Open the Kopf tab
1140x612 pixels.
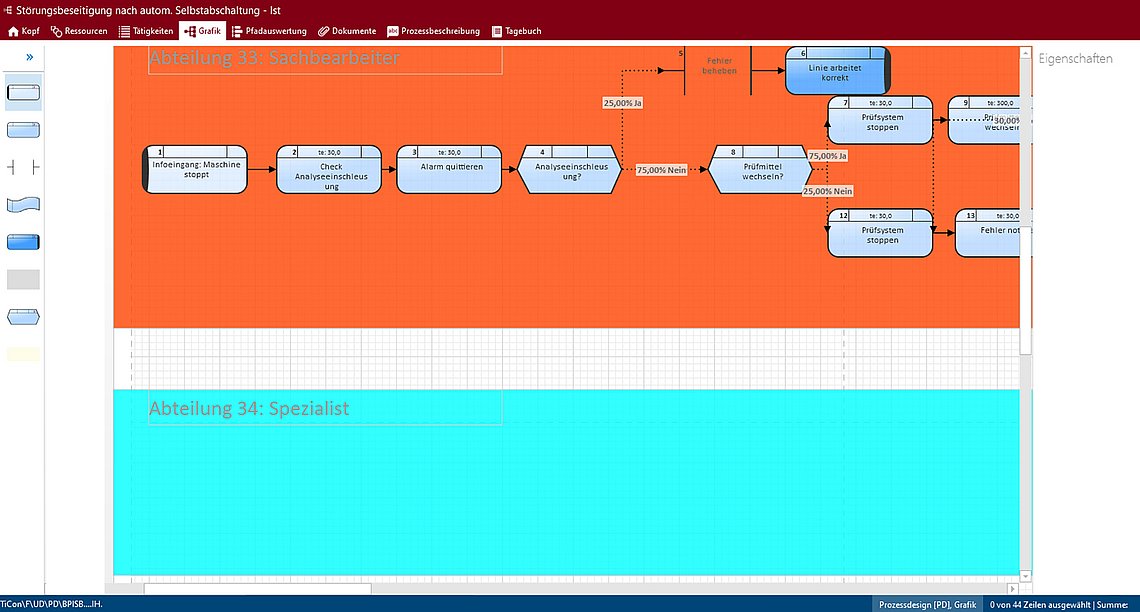(x=24, y=31)
